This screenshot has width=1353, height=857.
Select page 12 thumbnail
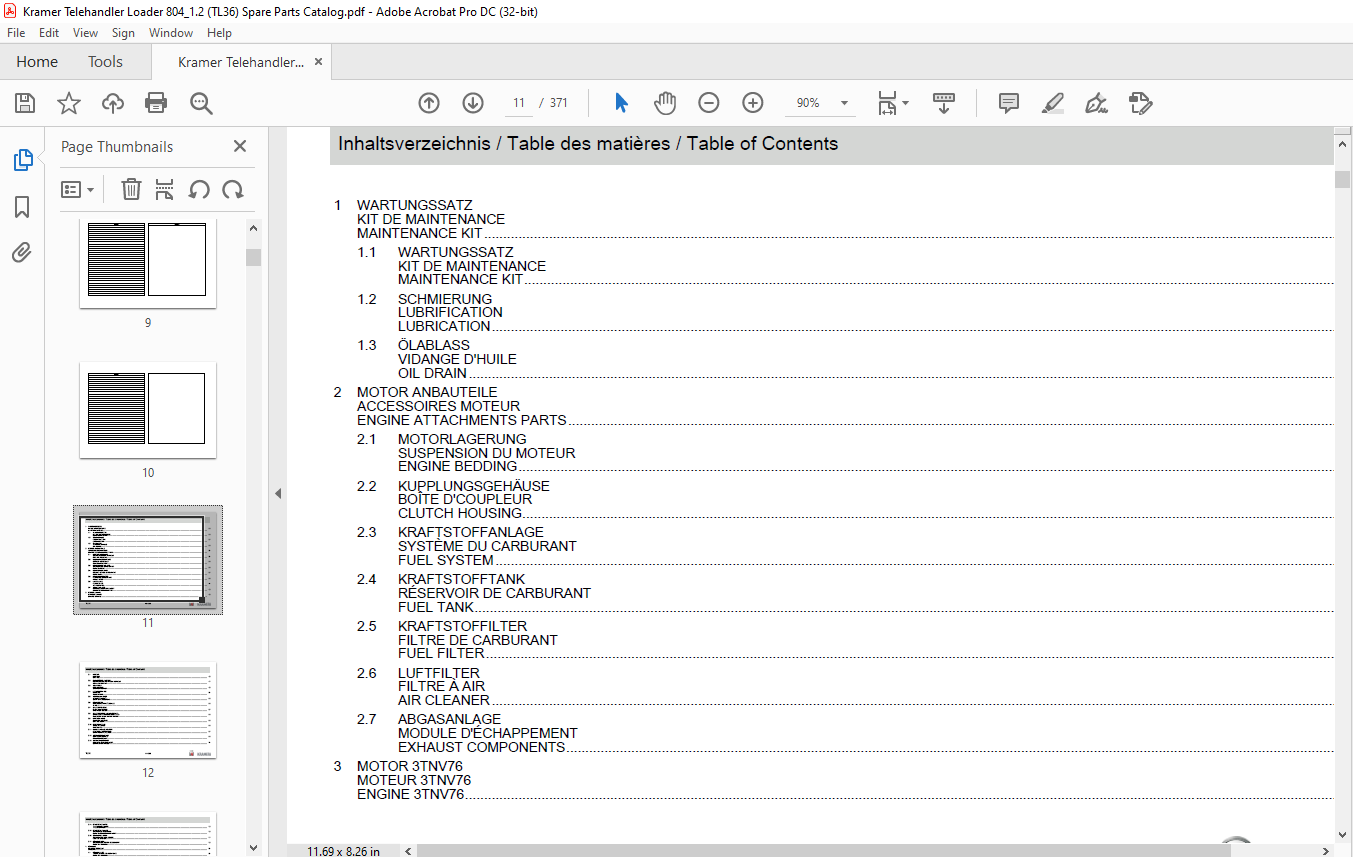pos(148,710)
